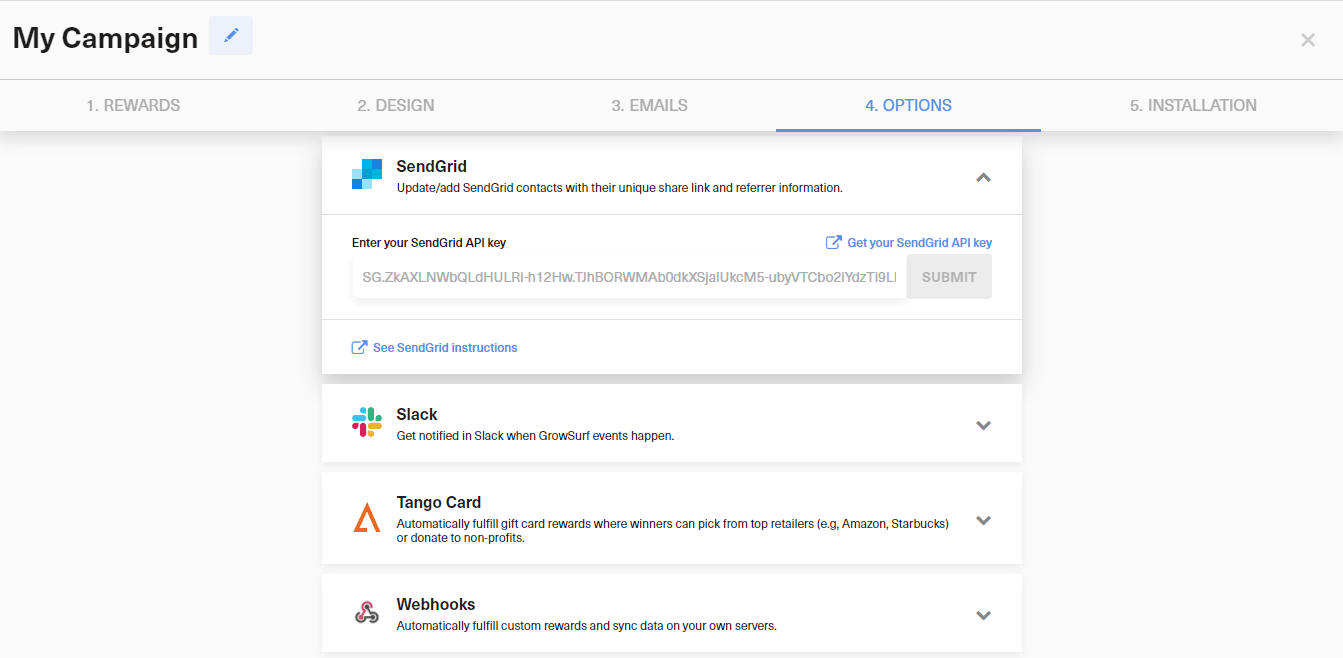
Task: Click the Webhooks integration icon
Action: click(x=366, y=612)
